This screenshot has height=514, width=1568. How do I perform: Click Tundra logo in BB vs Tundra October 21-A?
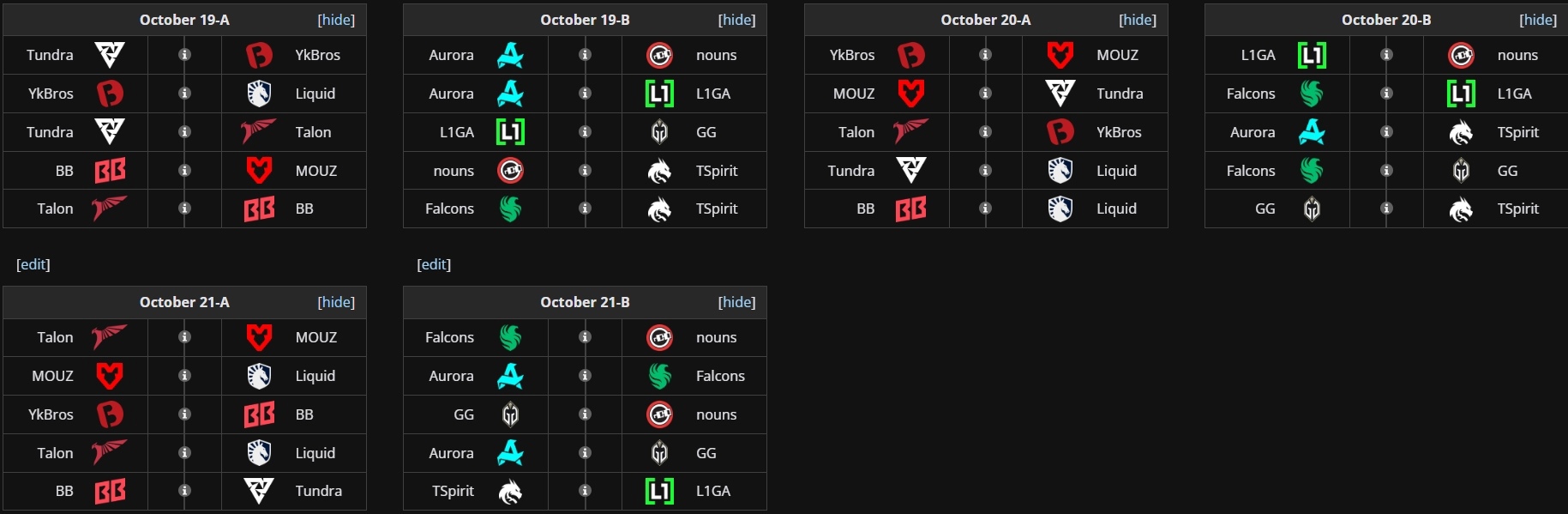(x=259, y=491)
